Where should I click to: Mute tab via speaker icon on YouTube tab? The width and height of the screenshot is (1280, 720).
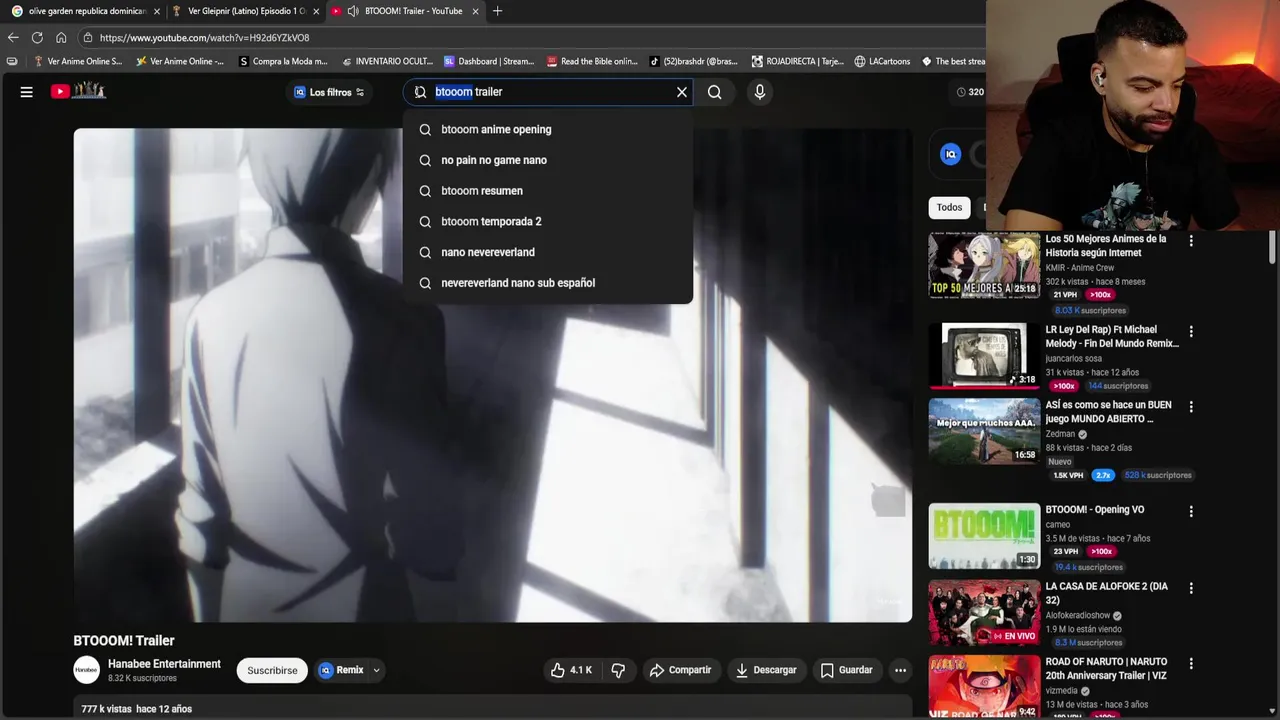pyautogui.click(x=353, y=11)
